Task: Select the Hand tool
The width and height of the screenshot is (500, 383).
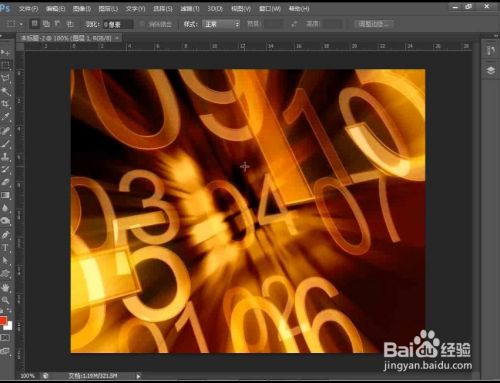Action: tap(5, 287)
